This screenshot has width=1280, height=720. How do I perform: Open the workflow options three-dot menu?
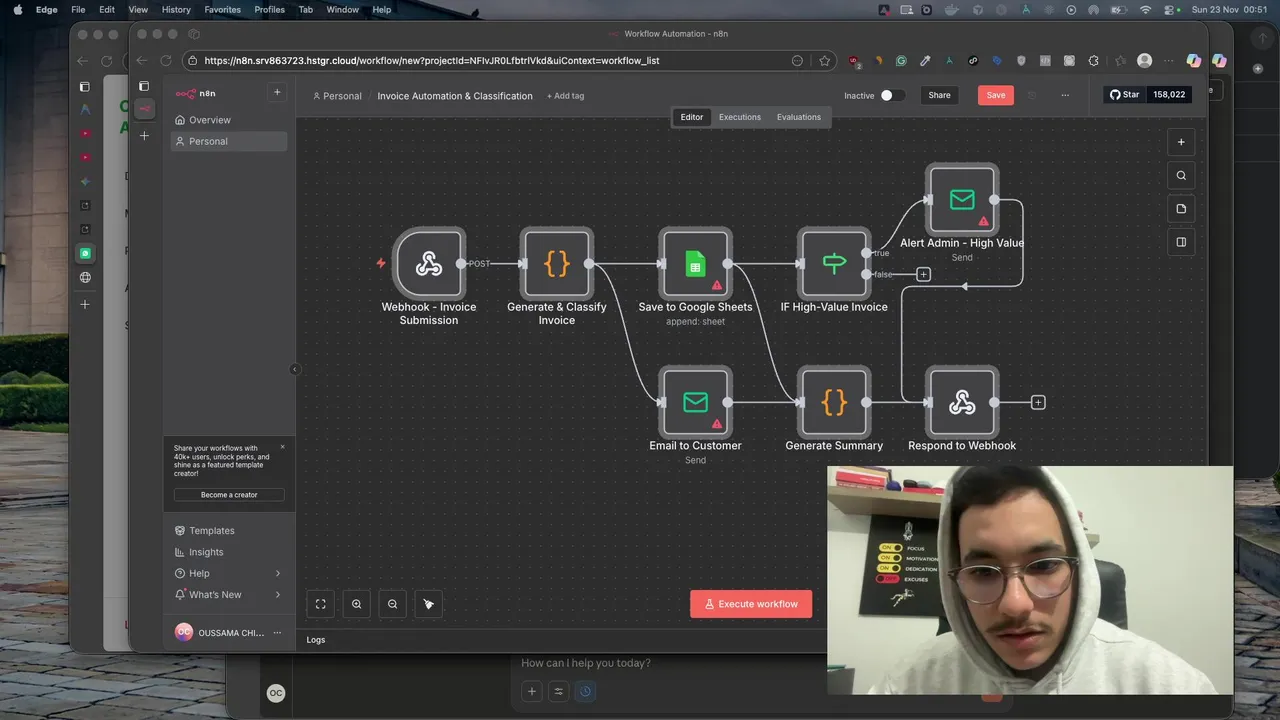[x=1065, y=95]
